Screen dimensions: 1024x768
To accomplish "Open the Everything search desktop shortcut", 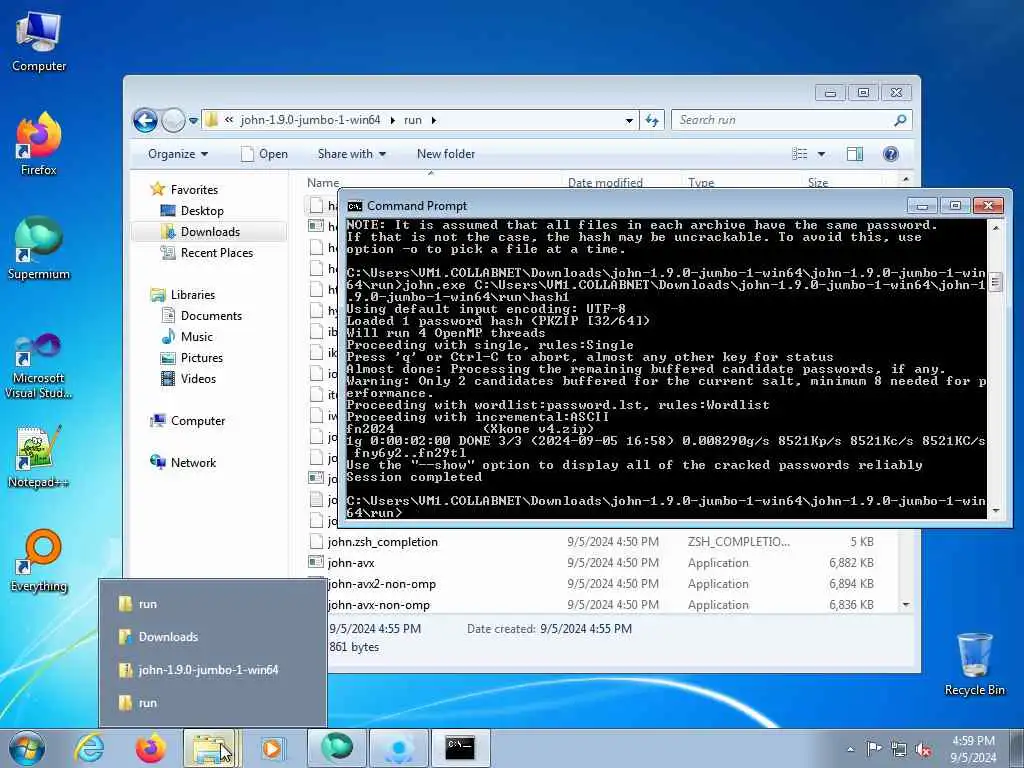I will (x=39, y=560).
